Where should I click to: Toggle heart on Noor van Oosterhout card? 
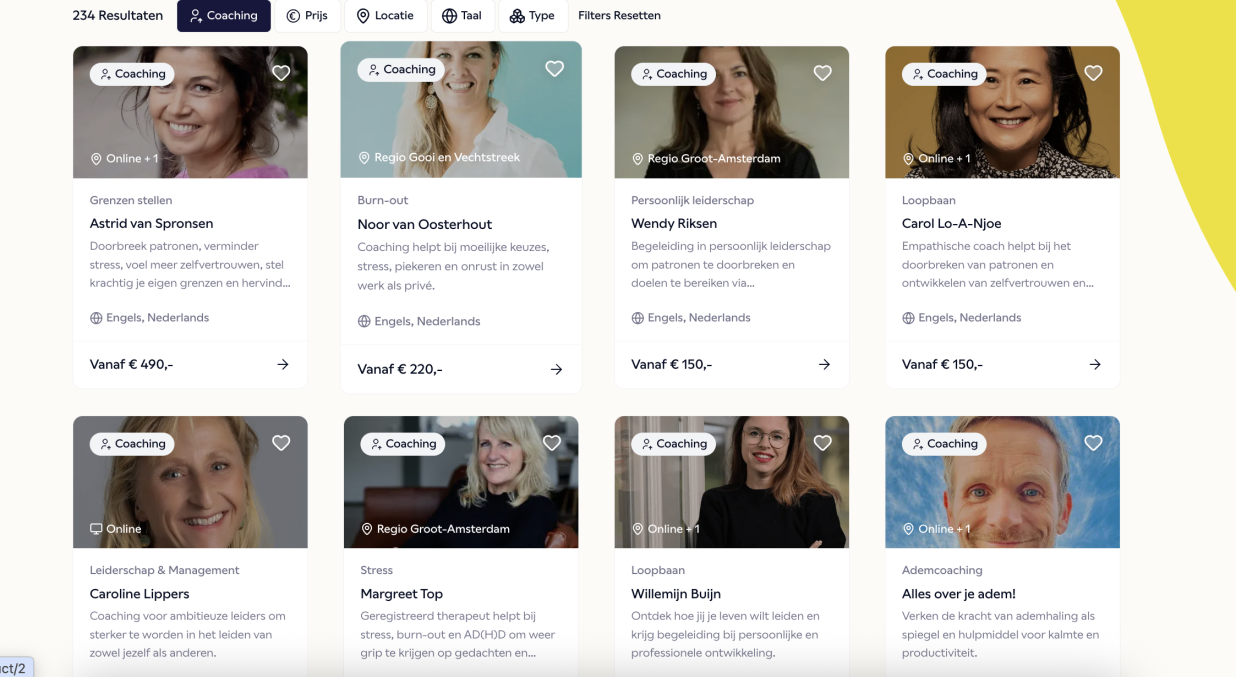(x=554, y=69)
